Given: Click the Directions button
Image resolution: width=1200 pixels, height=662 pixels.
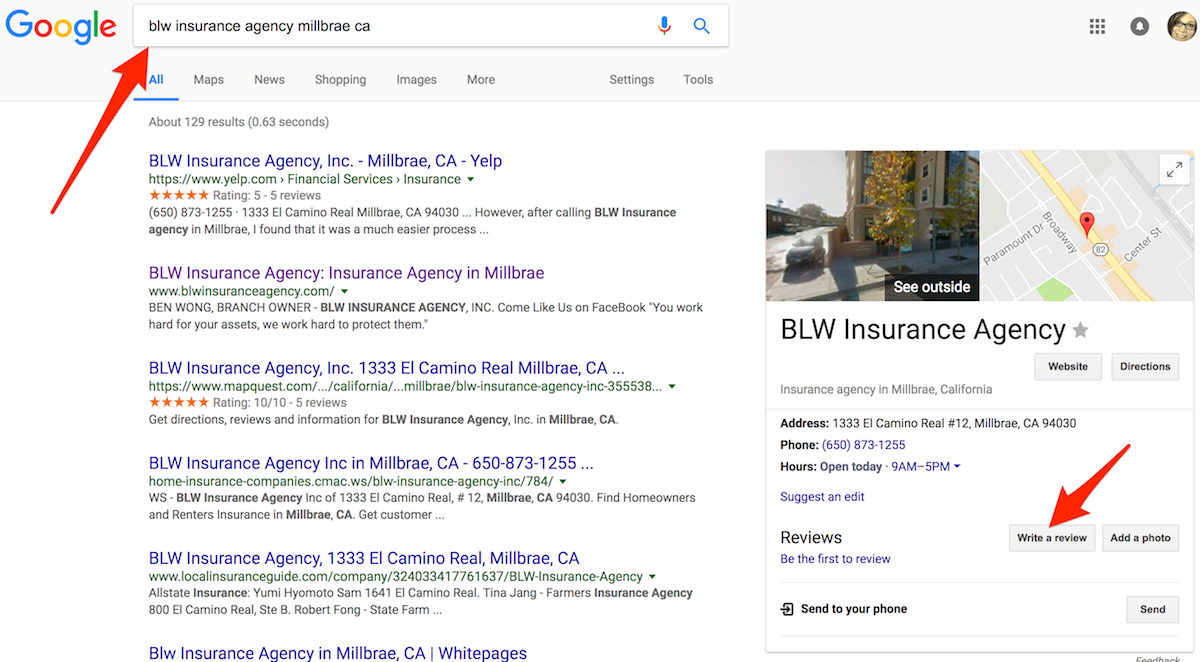Looking at the screenshot, I should [x=1145, y=367].
